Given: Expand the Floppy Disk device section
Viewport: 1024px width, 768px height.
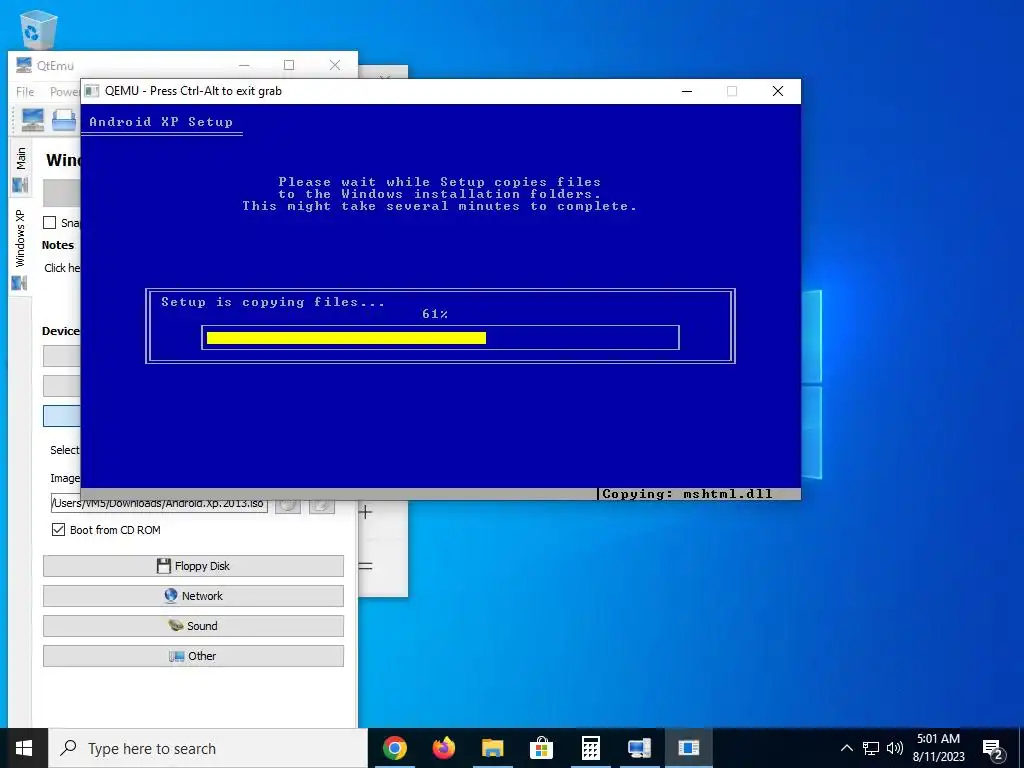Looking at the screenshot, I should (193, 566).
